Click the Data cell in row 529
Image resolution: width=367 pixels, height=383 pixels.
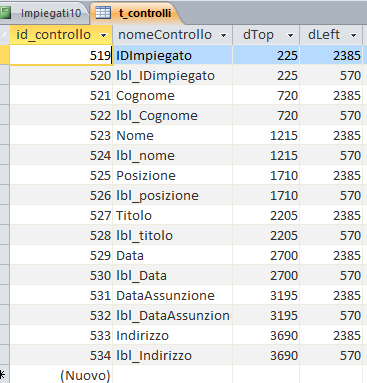pos(173,255)
